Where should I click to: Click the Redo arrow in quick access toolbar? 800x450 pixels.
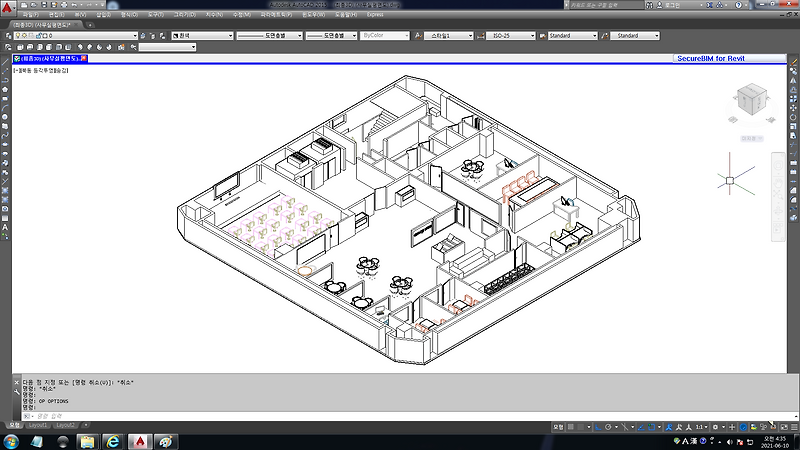click(89, 5)
